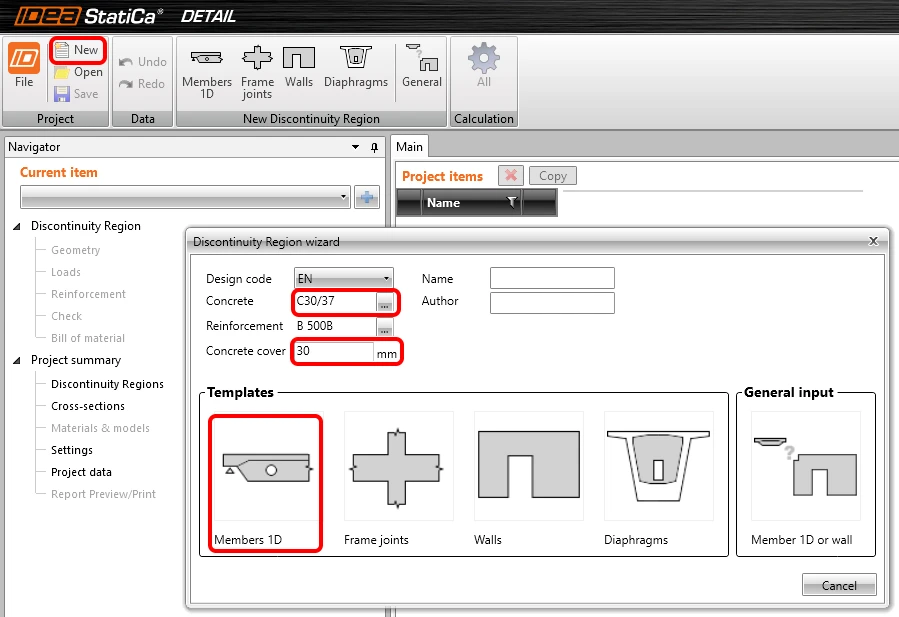The width and height of the screenshot is (899, 617).
Task: Click the blue plus add item button
Action: tap(367, 197)
